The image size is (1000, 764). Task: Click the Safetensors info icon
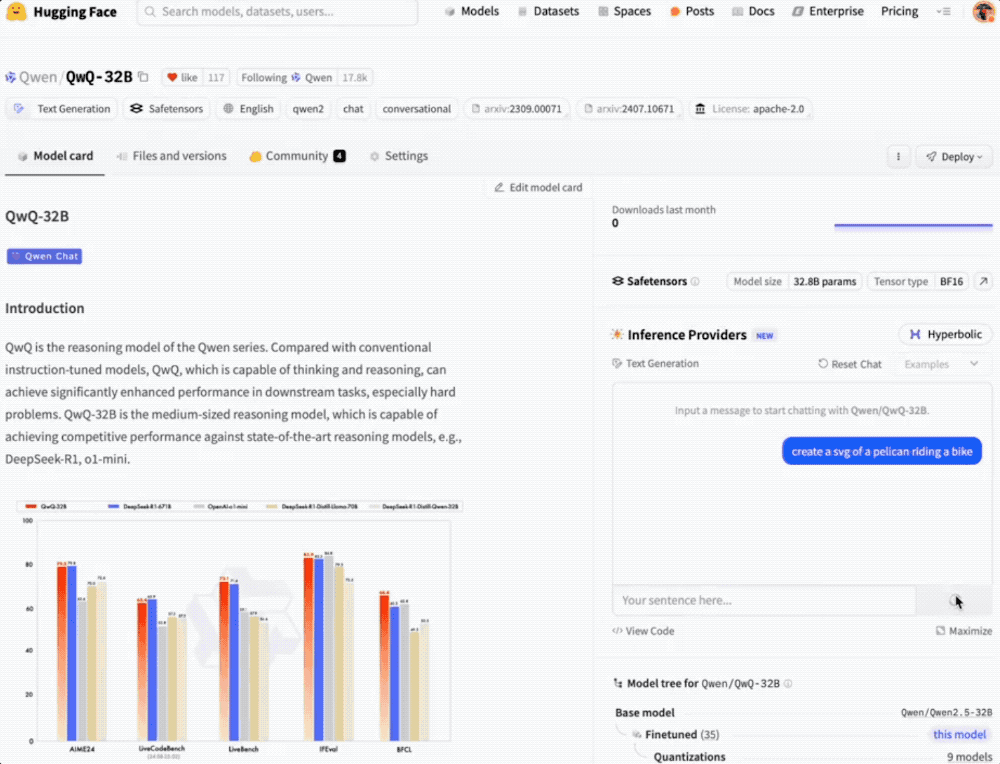tap(695, 281)
